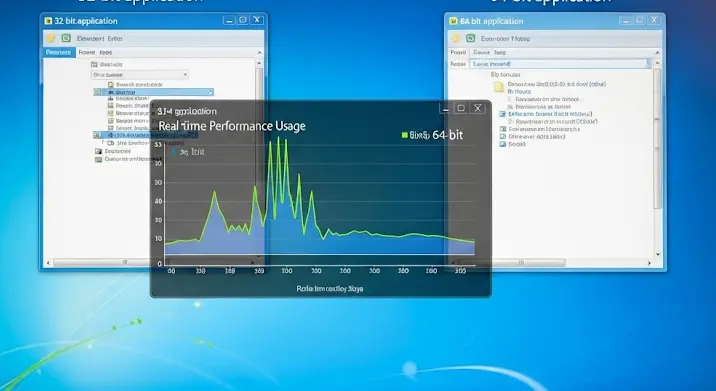Collapse the tab row chevron in 32 bit application window

259,53
